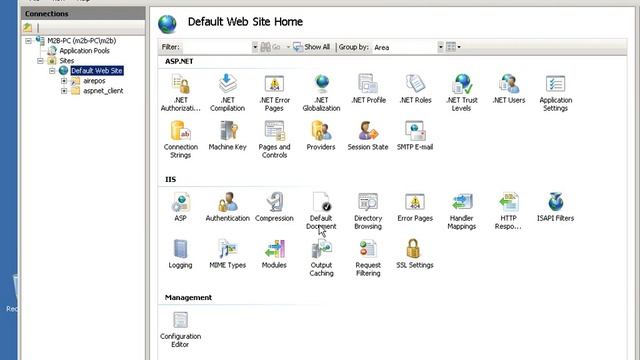Open Session State settings
This screenshot has width=640, height=360.
point(368,136)
